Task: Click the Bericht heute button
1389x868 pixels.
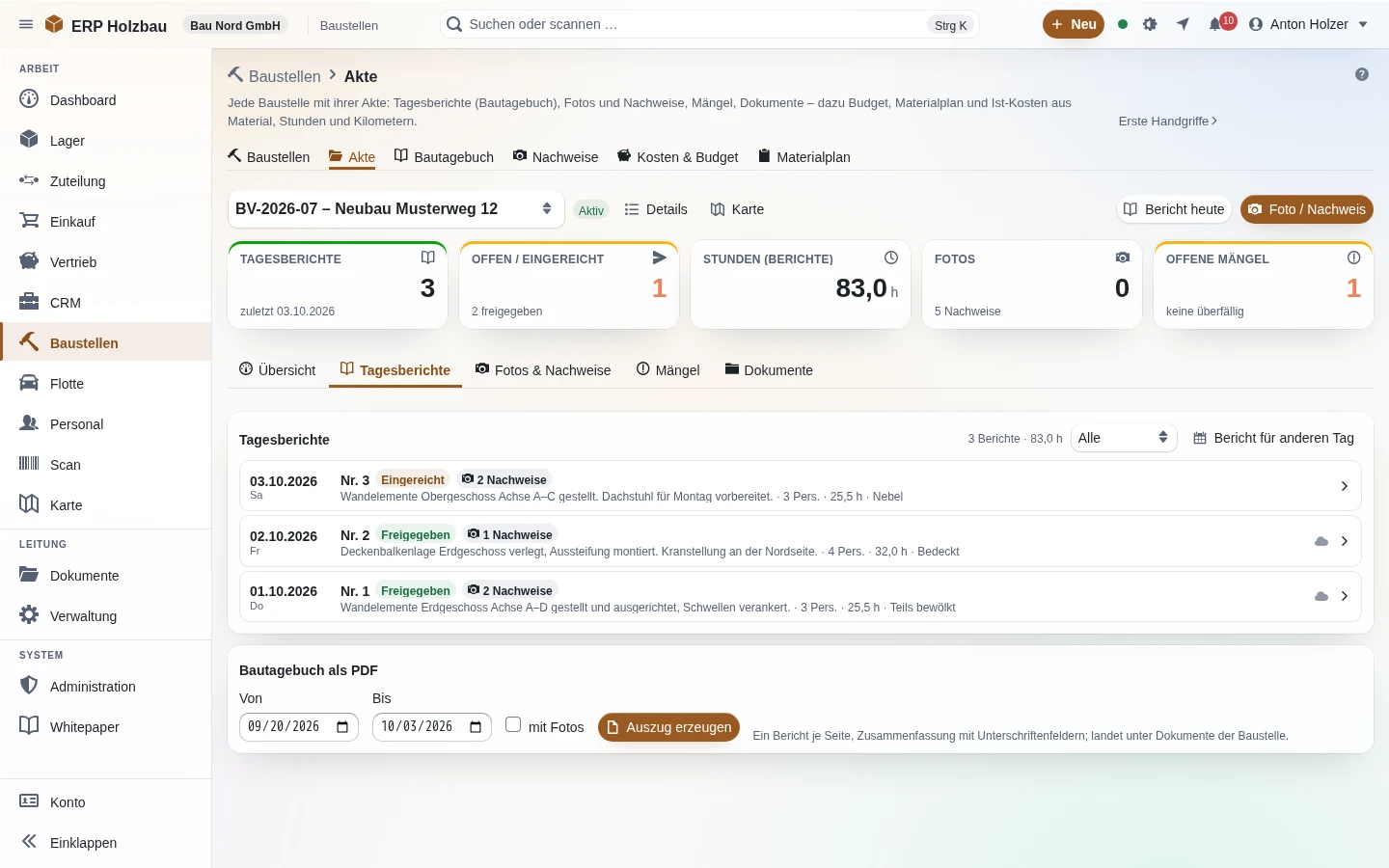Action: coord(1174,209)
